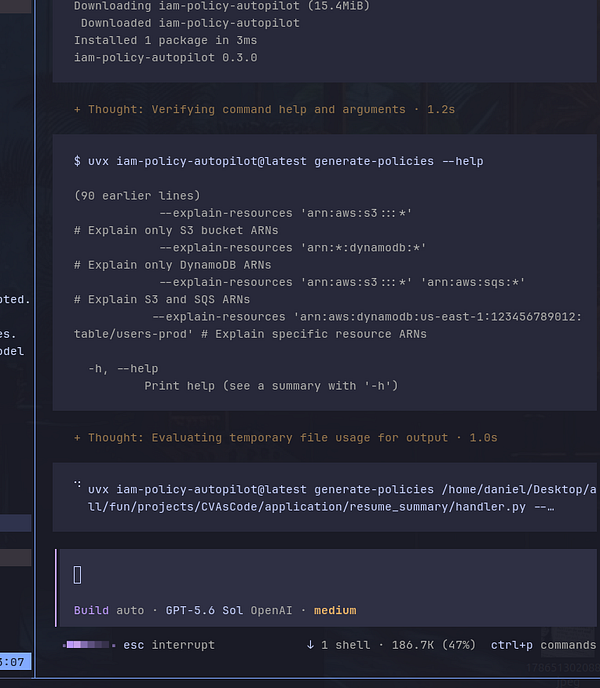Click the '(90 earlier lines)' collapsed output text
The height and width of the screenshot is (688, 600).
(137, 195)
